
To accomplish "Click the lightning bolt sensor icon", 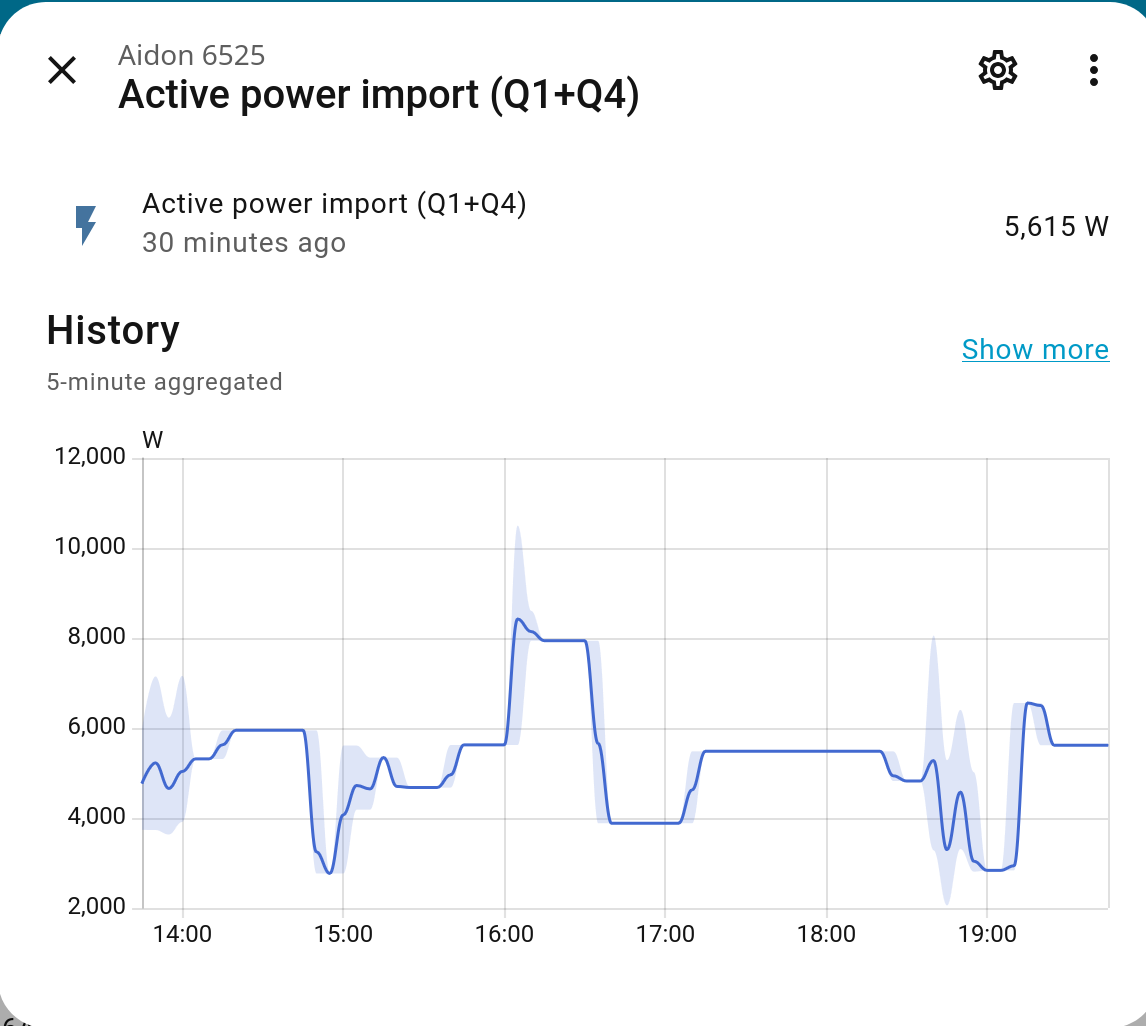I will (87, 224).
